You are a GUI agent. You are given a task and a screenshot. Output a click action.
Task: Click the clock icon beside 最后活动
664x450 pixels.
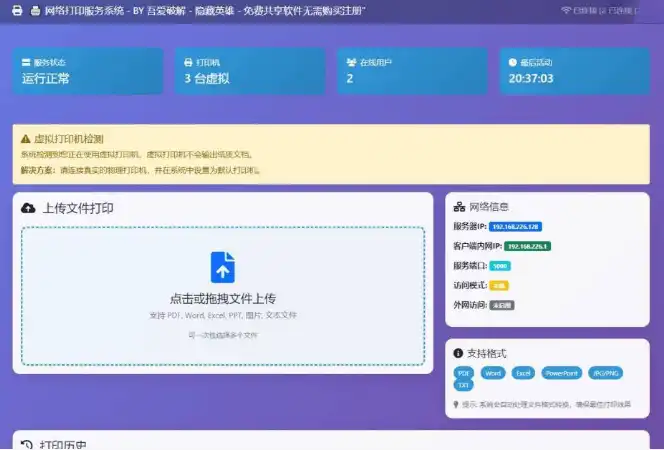(513, 63)
